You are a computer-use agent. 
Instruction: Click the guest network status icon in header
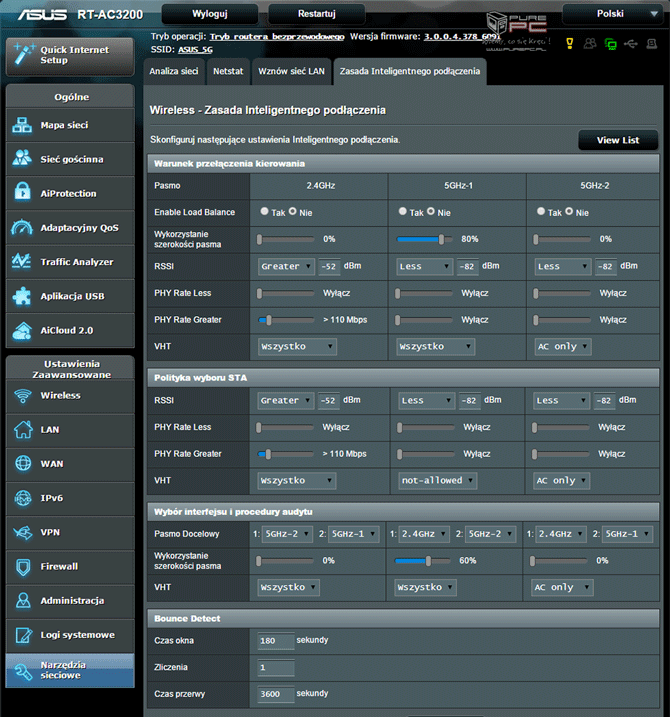coord(589,45)
